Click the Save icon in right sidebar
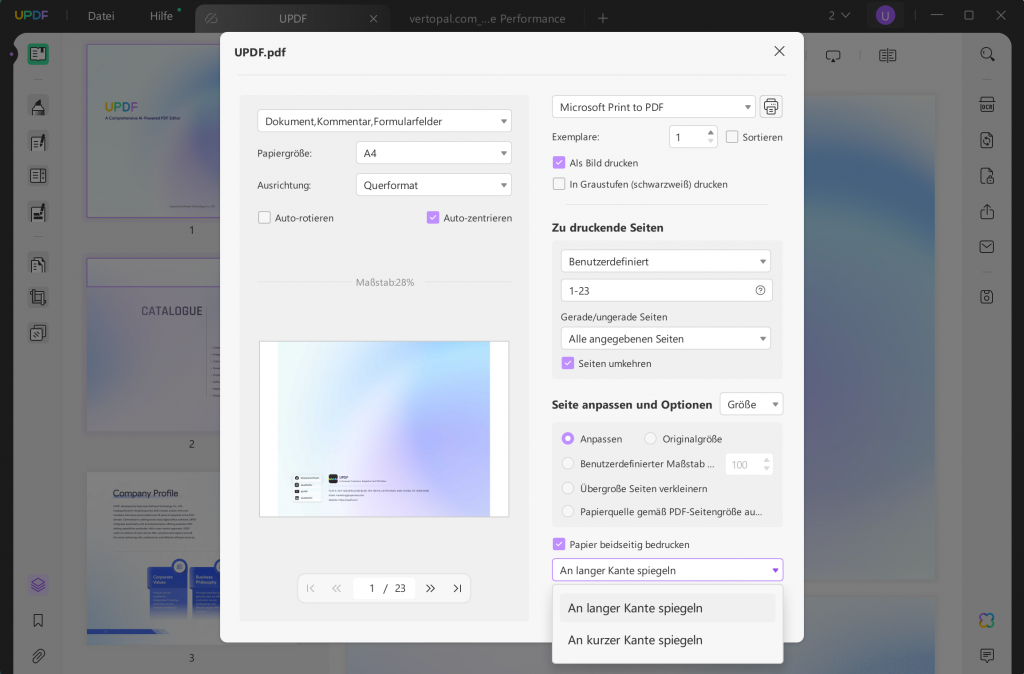 987,297
